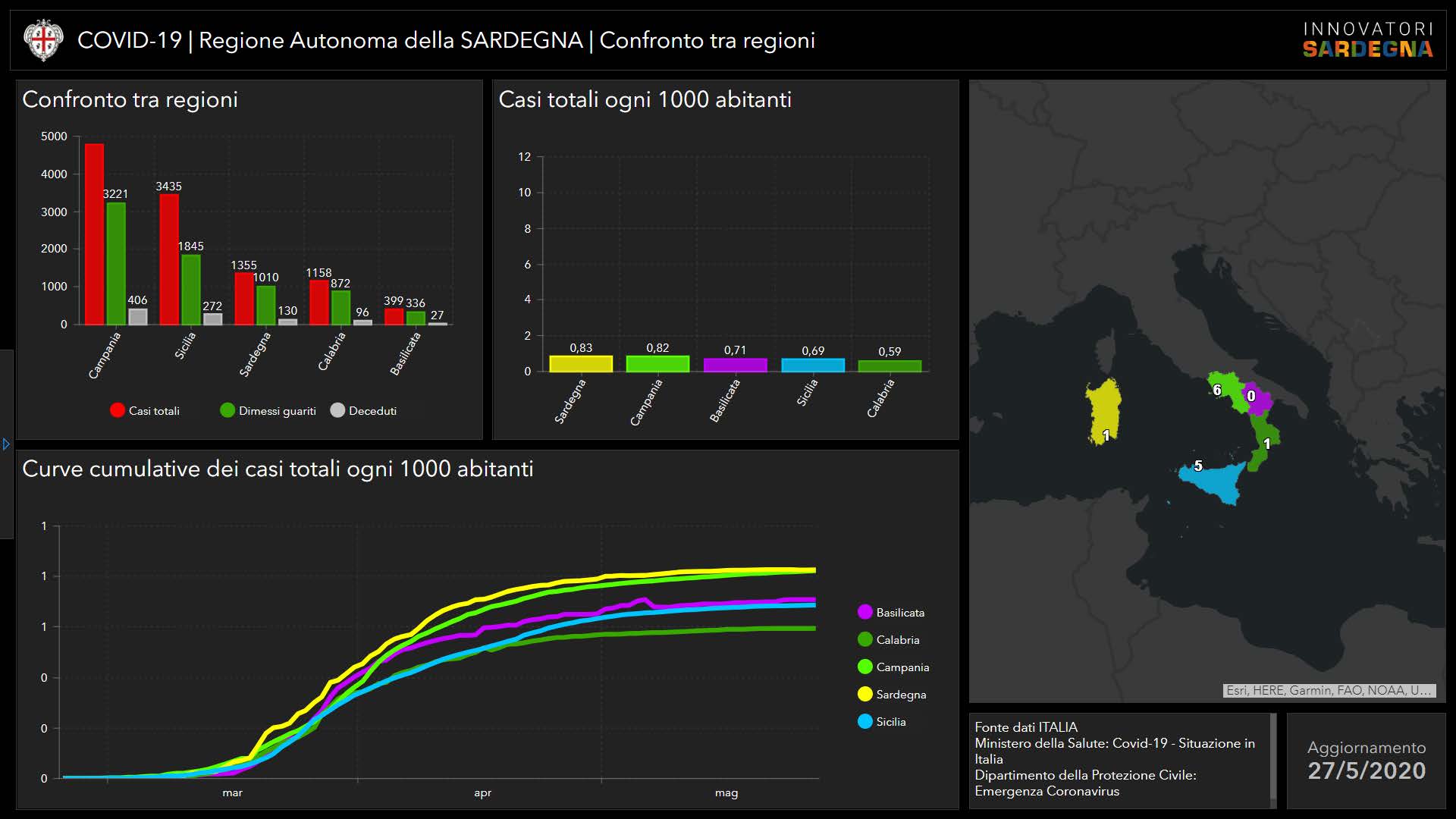Click the Sicilia cyan legend dot
Screen dimensions: 1456x819
tap(864, 721)
